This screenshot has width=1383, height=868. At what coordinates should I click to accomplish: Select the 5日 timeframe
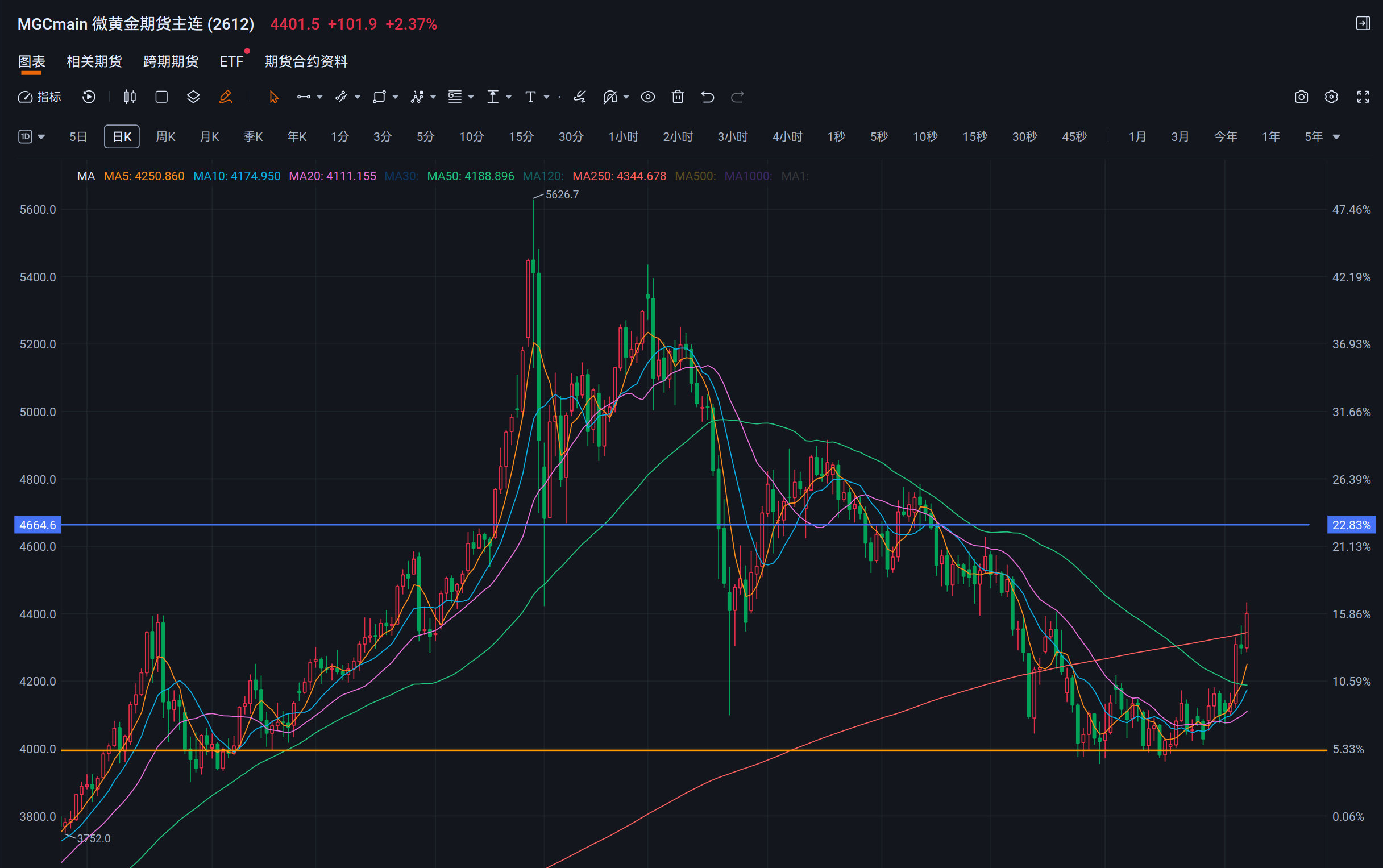78,136
